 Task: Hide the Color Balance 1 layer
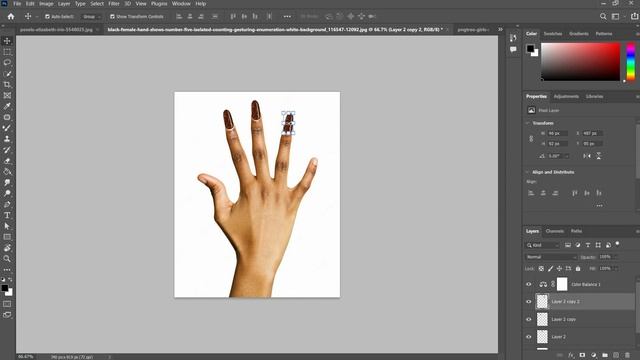529,284
